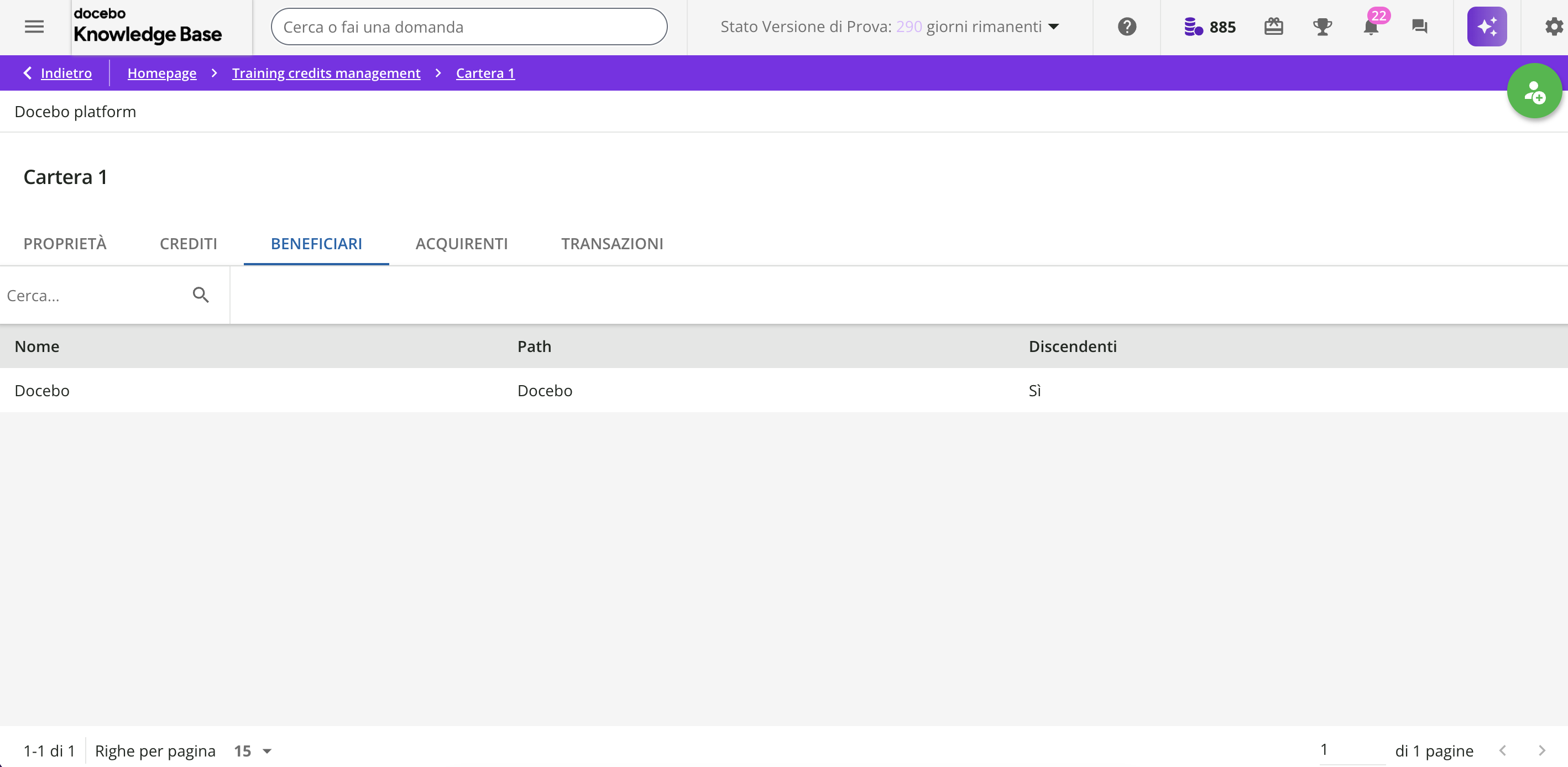Open the rows per page dropdown
This screenshot has height=767, width=1568.
253,750
